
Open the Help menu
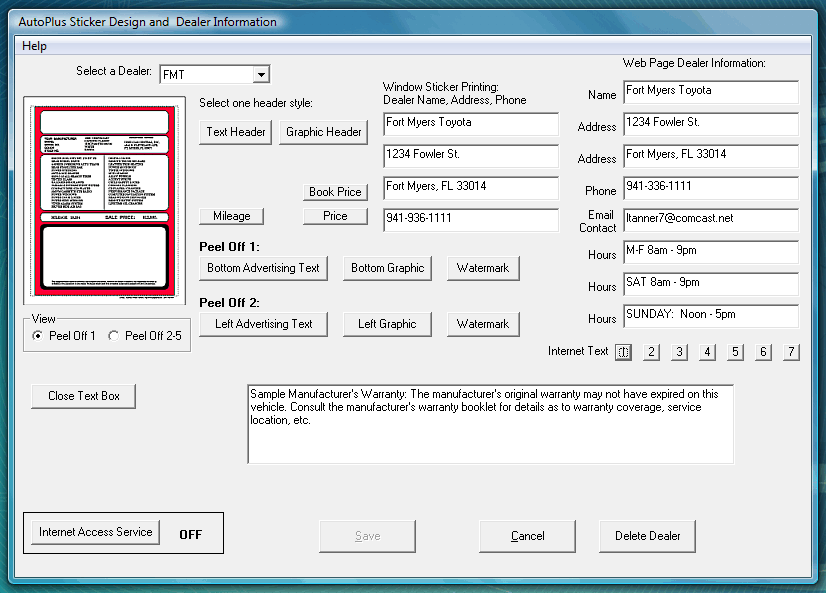coord(34,46)
